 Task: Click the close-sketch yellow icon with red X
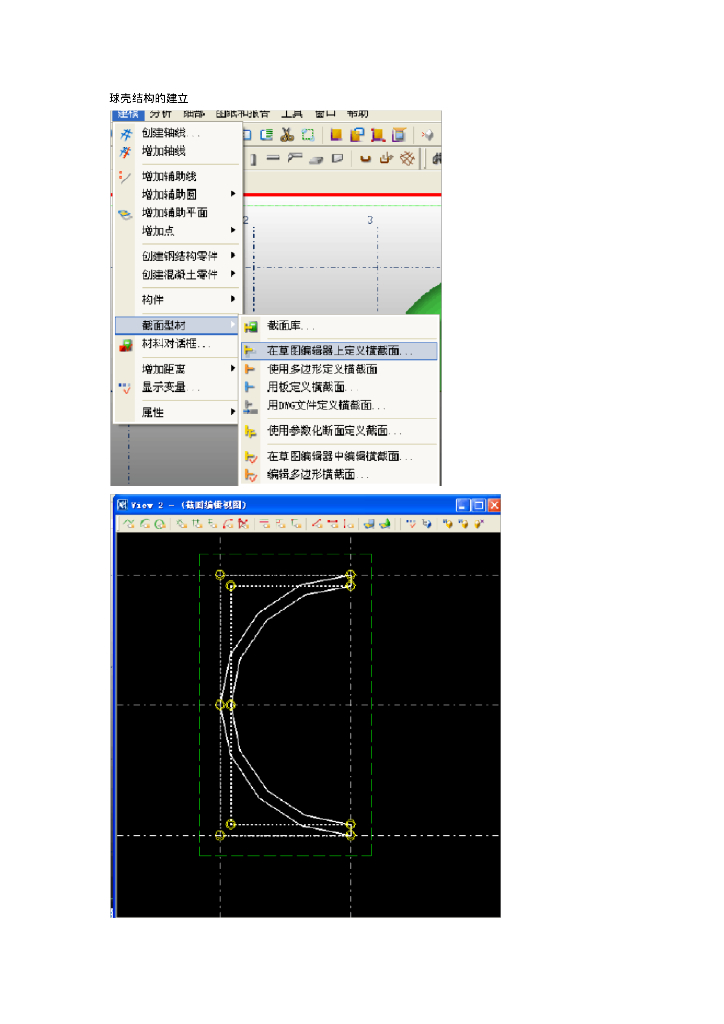tap(479, 524)
